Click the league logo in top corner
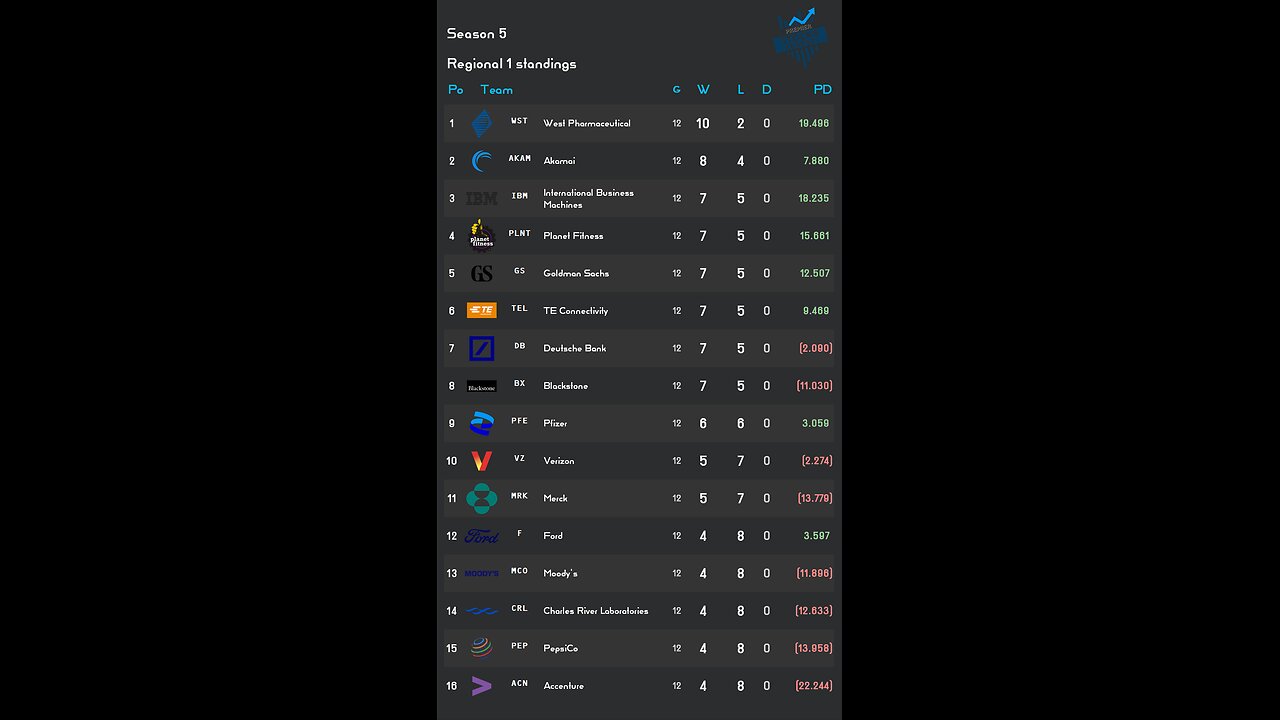1280x720 pixels. (801, 38)
